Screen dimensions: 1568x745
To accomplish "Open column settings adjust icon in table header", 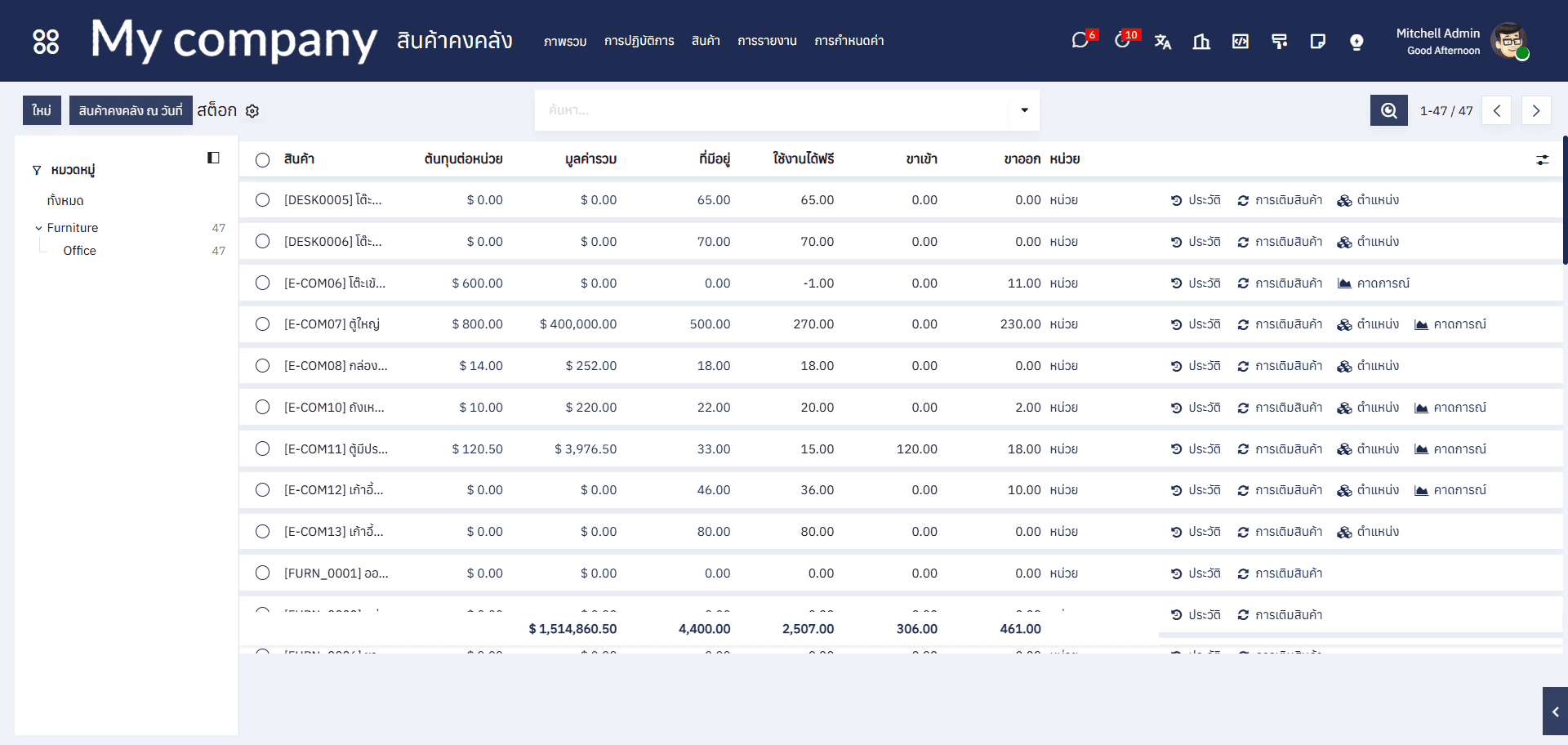I will (1542, 160).
